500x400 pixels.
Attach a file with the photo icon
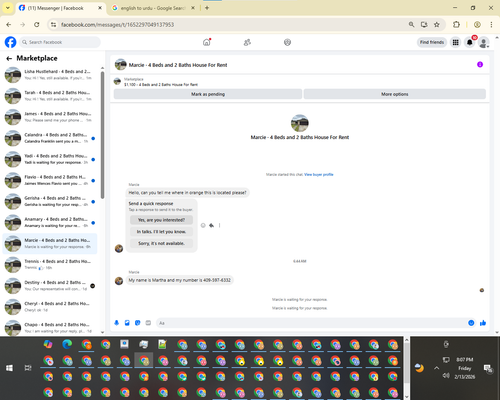127,323
